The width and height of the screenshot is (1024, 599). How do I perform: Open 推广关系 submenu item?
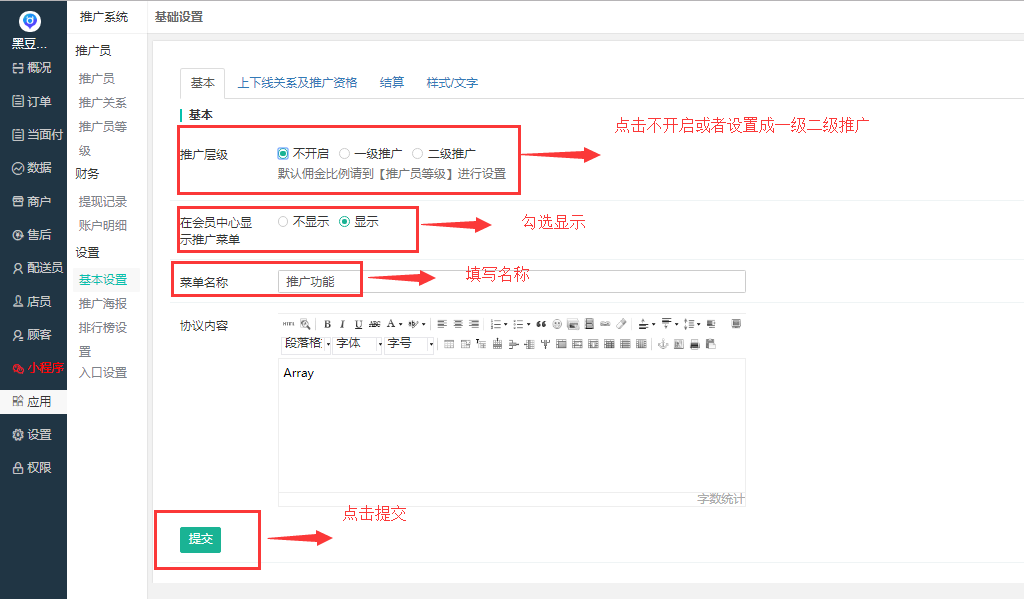coord(103,103)
